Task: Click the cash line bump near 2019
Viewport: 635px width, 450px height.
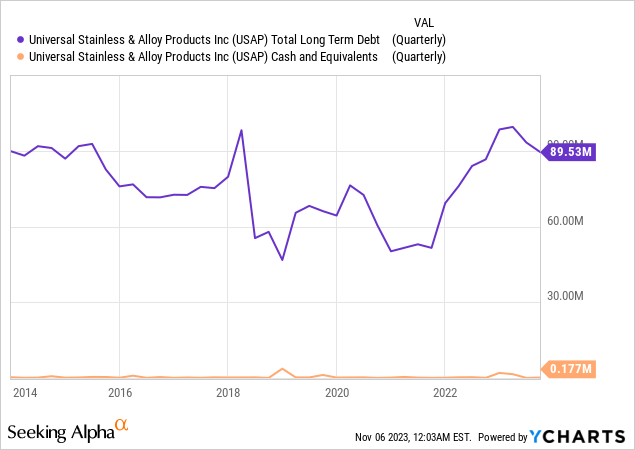Action: 282,369
